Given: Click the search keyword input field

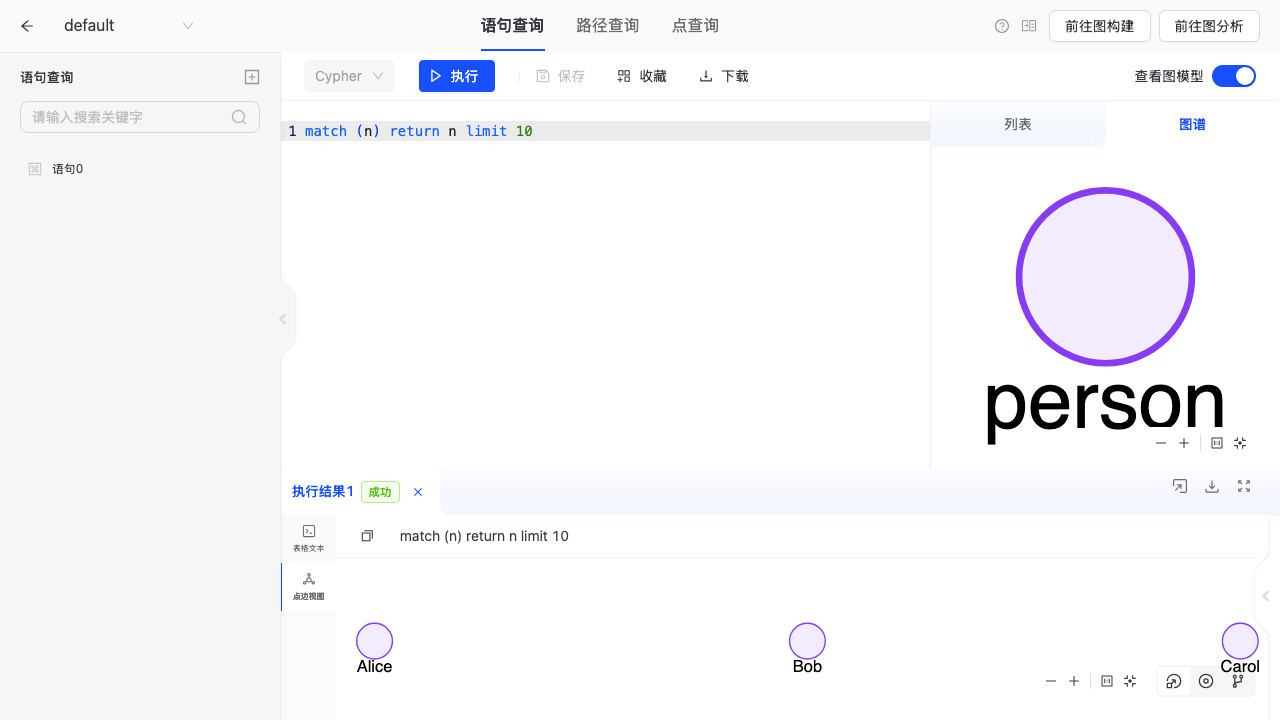Looking at the screenshot, I should [140, 117].
